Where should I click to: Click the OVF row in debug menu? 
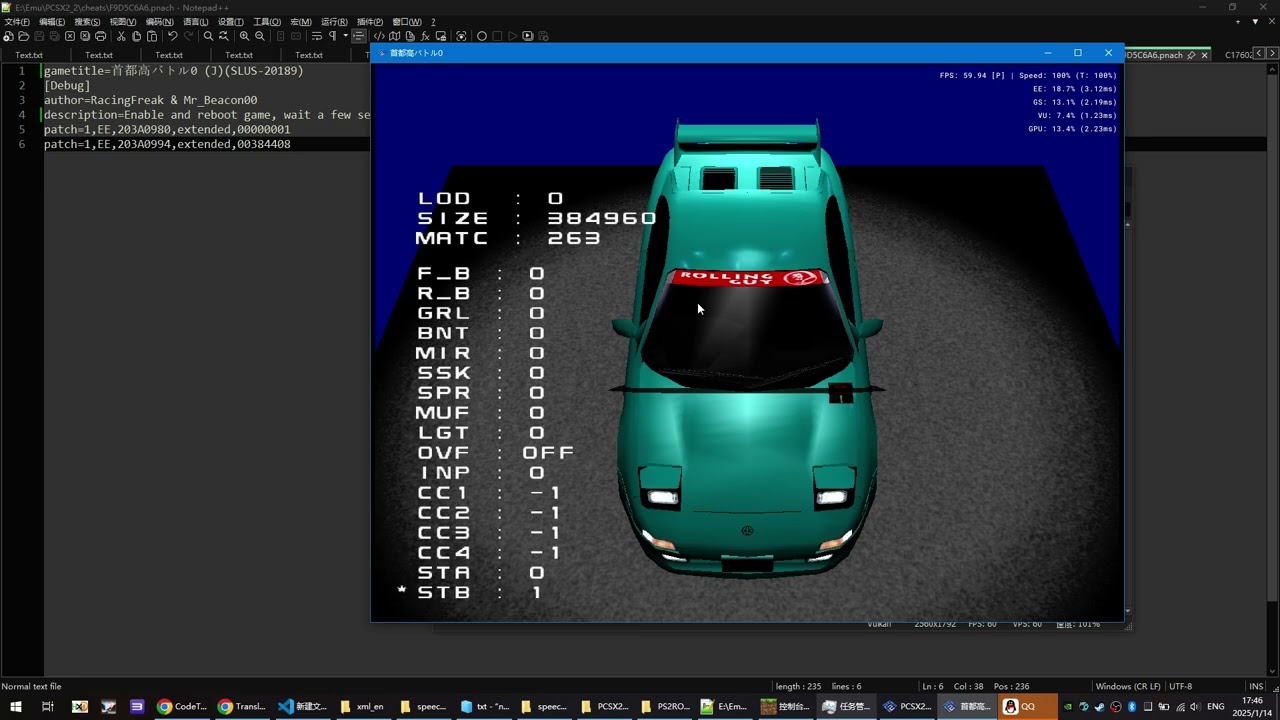click(x=495, y=452)
